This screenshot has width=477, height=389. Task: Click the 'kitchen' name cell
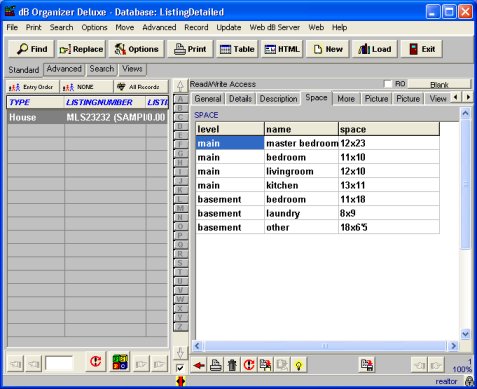(301, 185)
